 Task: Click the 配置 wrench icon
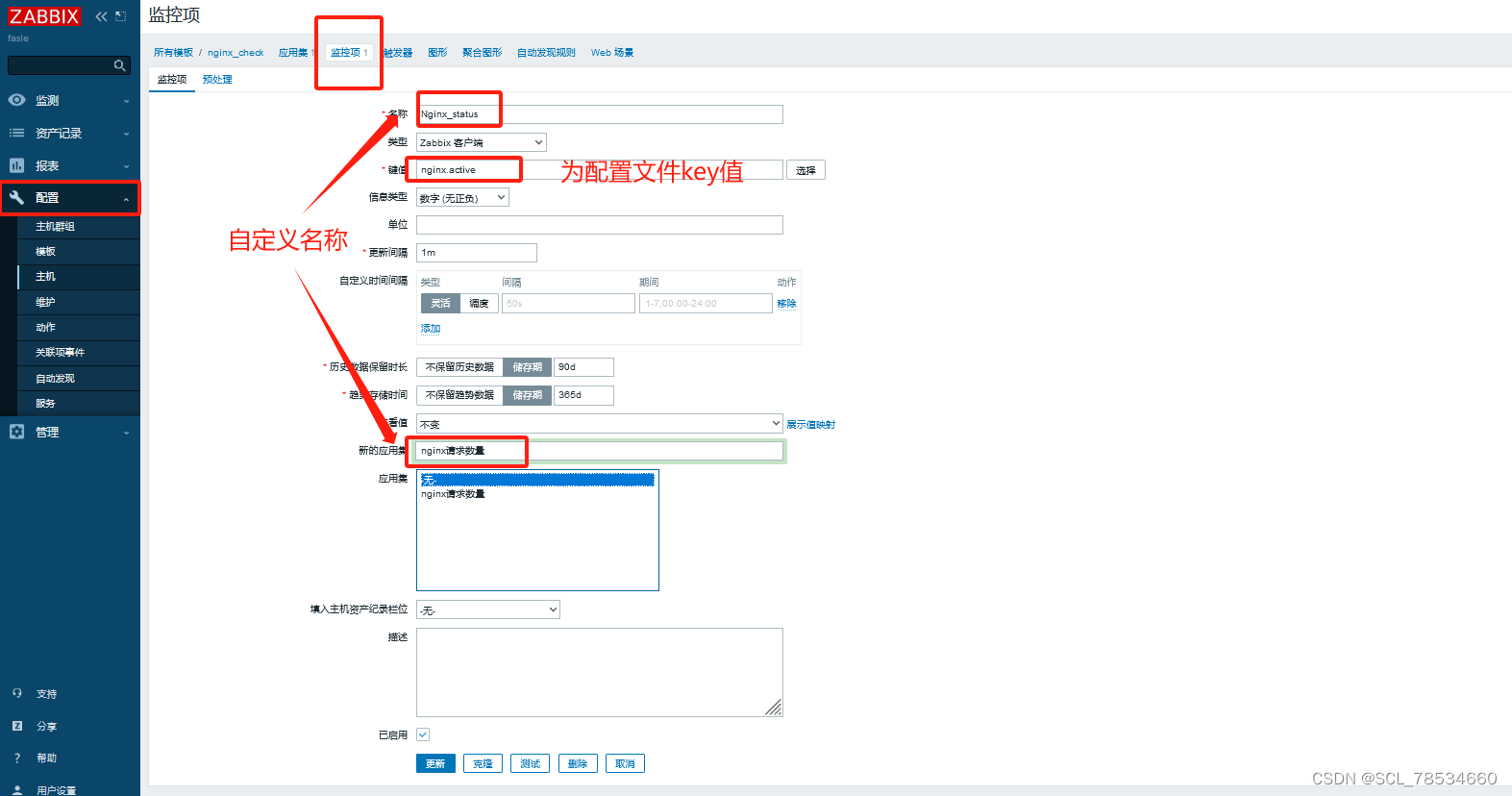coord(17,197)
